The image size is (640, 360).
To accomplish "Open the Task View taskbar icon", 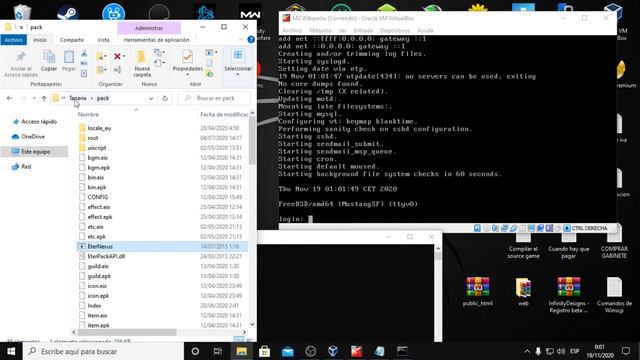I will point(218,351).
